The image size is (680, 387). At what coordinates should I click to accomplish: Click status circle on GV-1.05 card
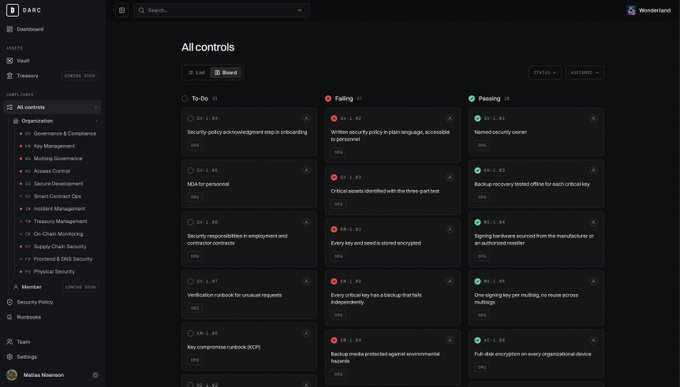tap(190, 171)
